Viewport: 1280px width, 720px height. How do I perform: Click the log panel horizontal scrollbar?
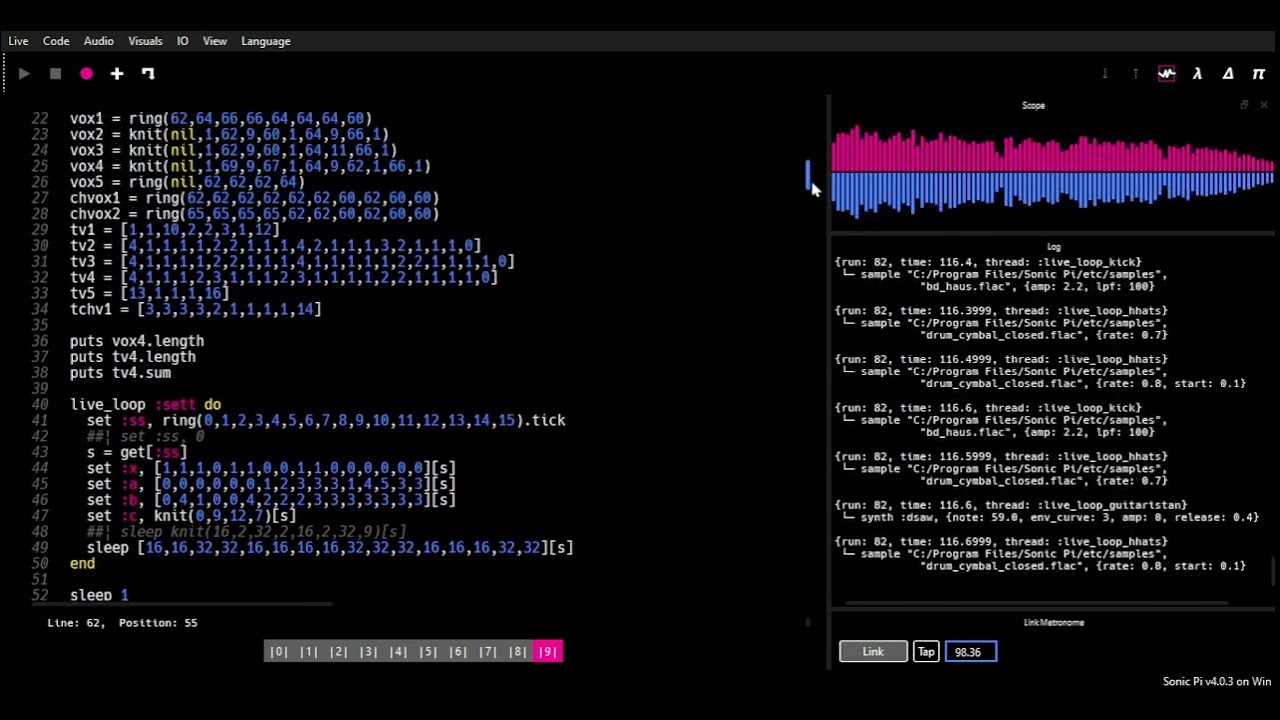click(1036, 603)
